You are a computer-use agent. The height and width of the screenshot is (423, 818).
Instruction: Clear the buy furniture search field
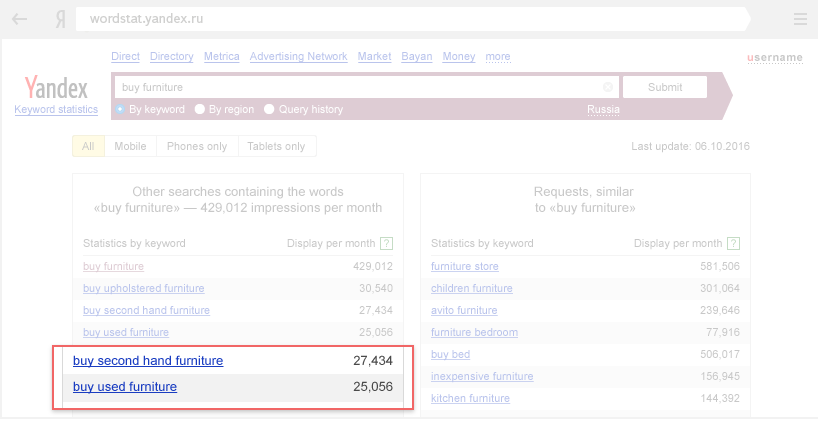click(608, 87)
